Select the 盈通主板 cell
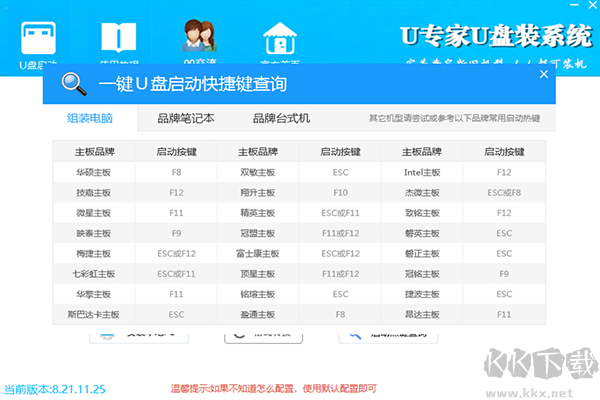This screenshot has height=400, width=600. (258, 314)
